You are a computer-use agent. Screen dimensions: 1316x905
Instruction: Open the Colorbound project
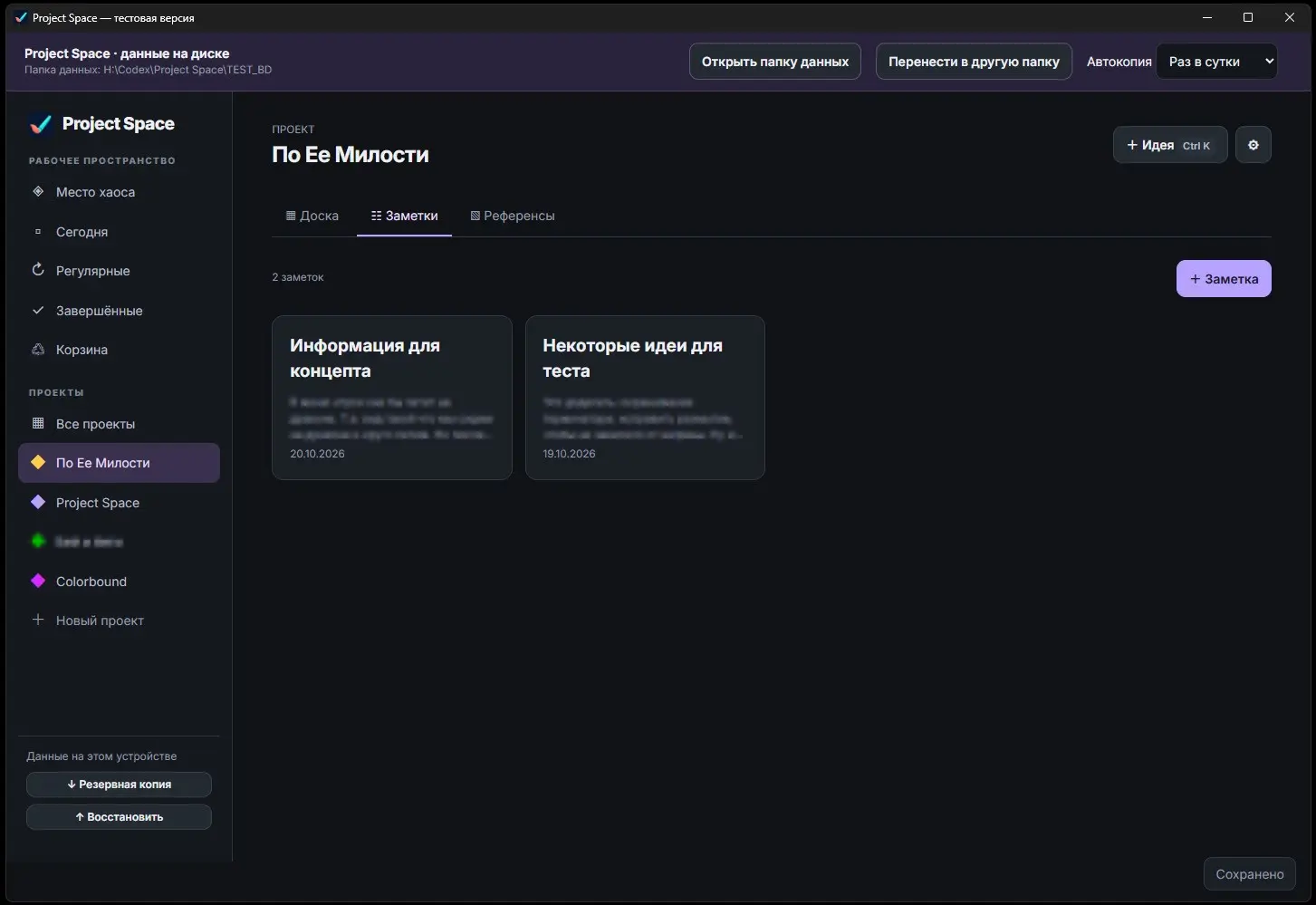pyautogui.click(x=119, y=582)
